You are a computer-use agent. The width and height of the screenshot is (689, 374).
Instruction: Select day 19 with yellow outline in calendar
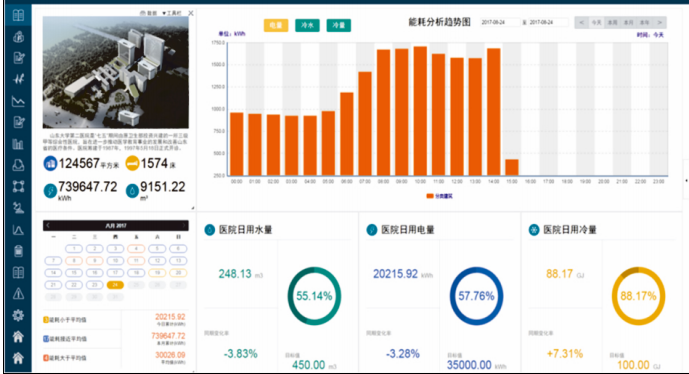(x=157, y=272)
